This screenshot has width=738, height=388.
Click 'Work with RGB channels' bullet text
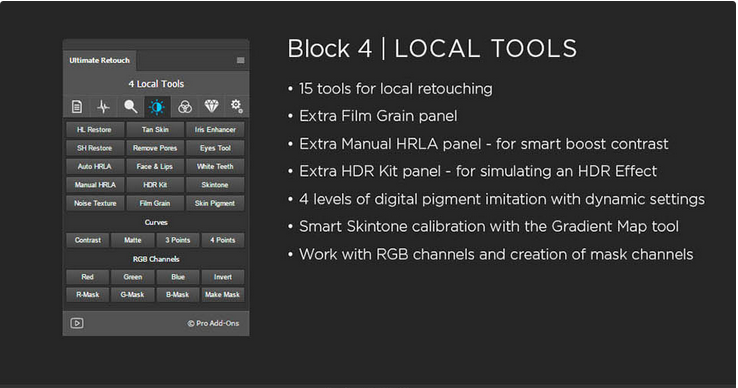tap(497, 254)
